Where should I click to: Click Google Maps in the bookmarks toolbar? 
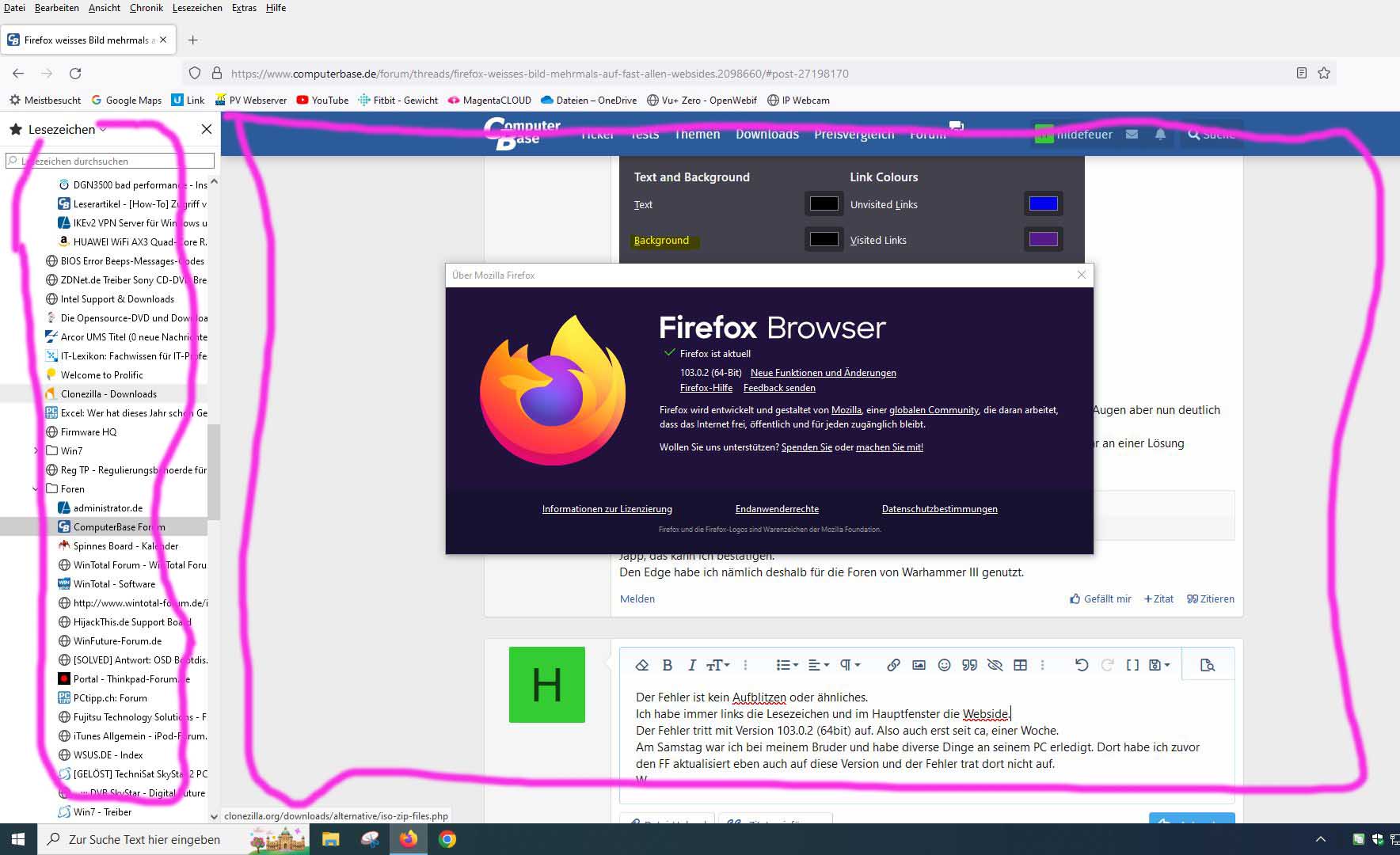(127, 100)
